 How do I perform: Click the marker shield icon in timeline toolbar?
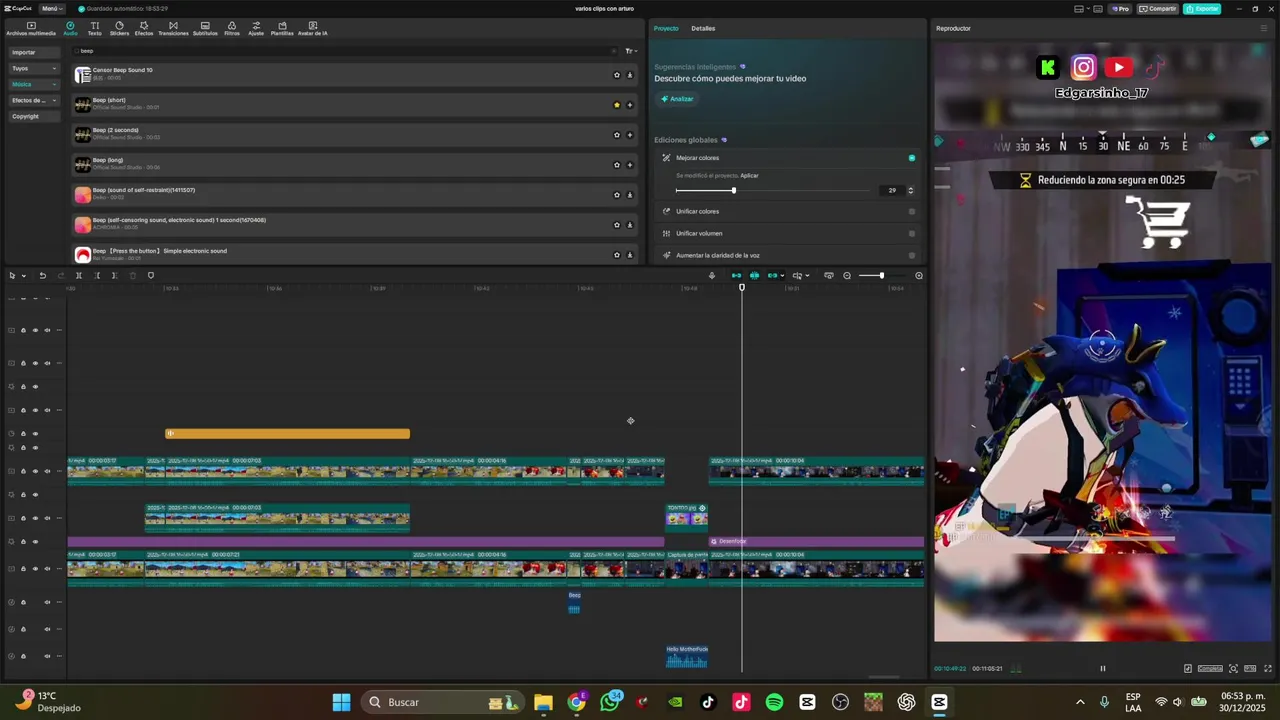[x=151, y=276]
